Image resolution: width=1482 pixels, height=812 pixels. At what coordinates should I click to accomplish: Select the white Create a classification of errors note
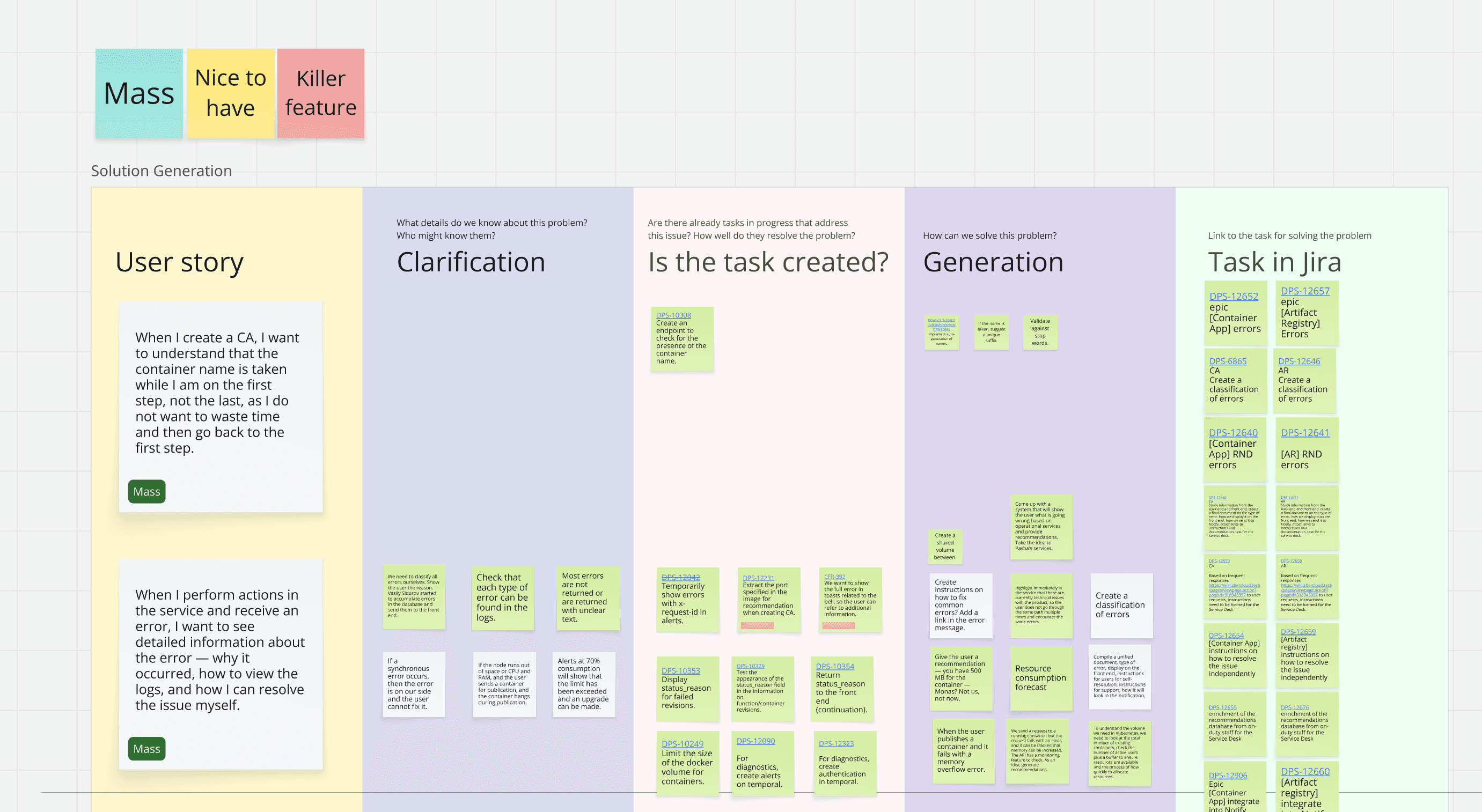pyautogui.click(x=1121, y=605)
